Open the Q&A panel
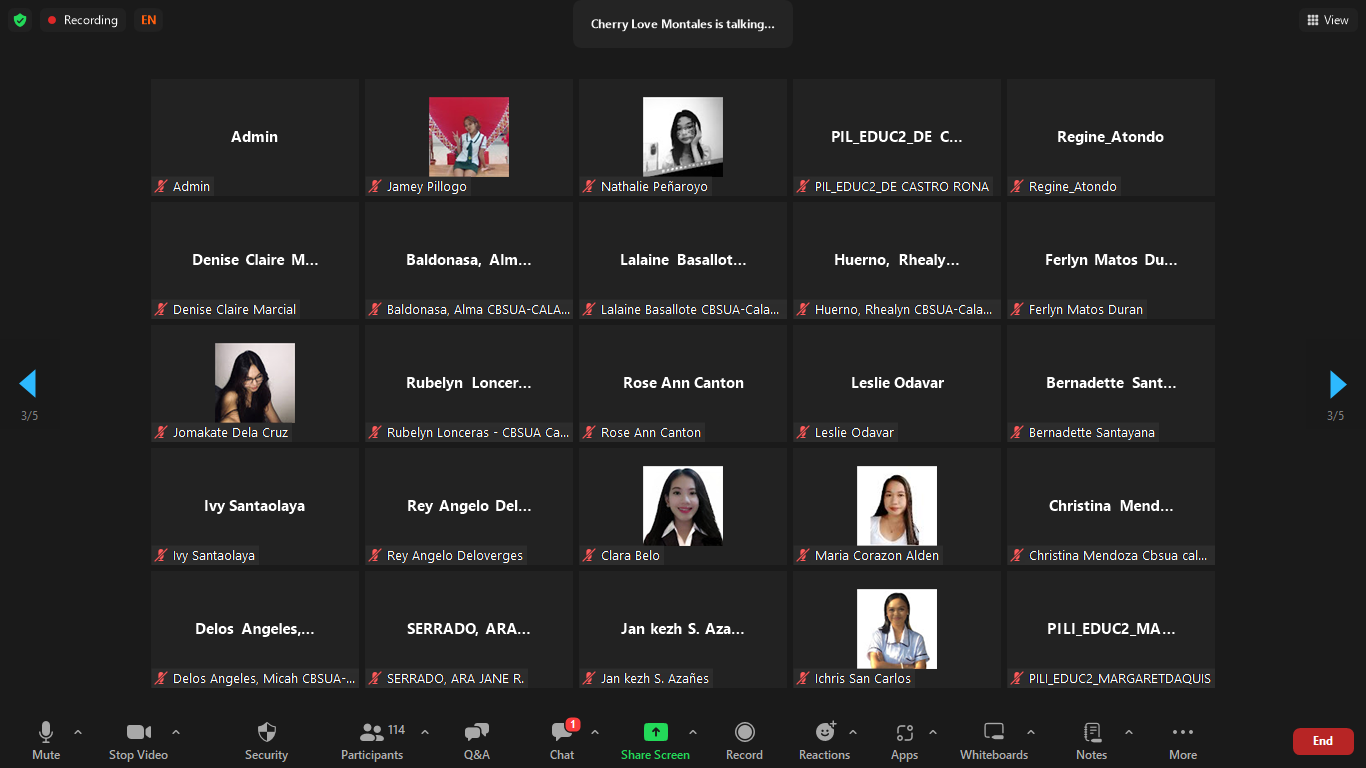The width and height of the screenshot is (1366, 768). 477,740
